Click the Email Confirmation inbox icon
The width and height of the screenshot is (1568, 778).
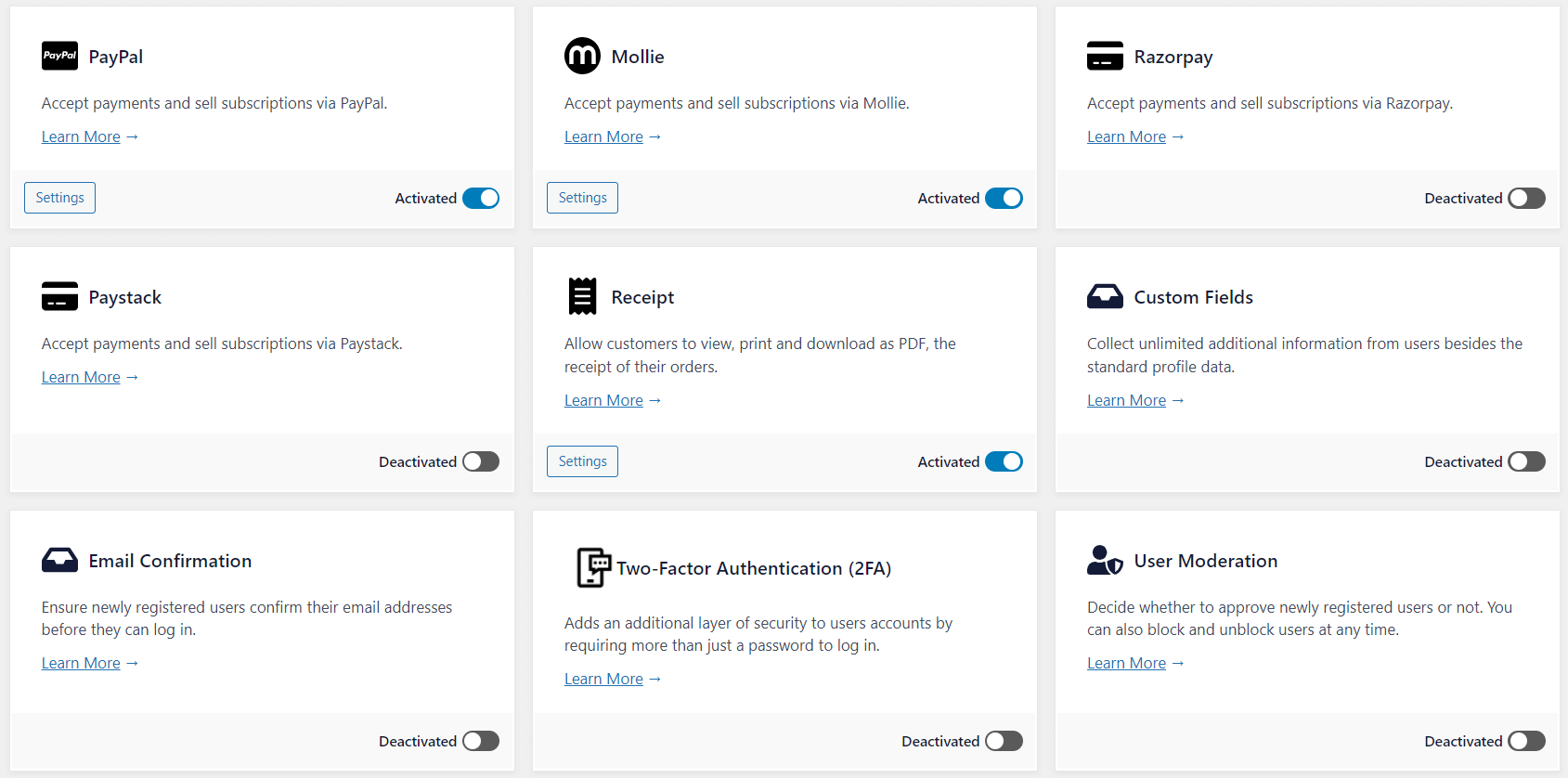[x=59, y=560]
